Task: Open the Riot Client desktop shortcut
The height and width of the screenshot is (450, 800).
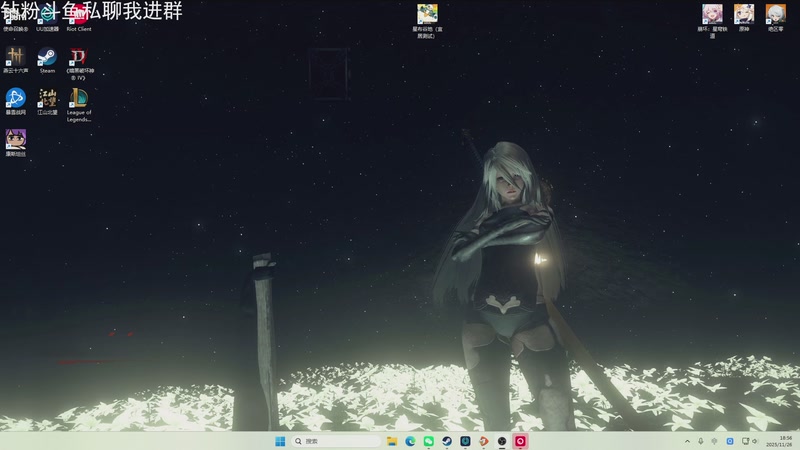Action: (x=79, y=19)
